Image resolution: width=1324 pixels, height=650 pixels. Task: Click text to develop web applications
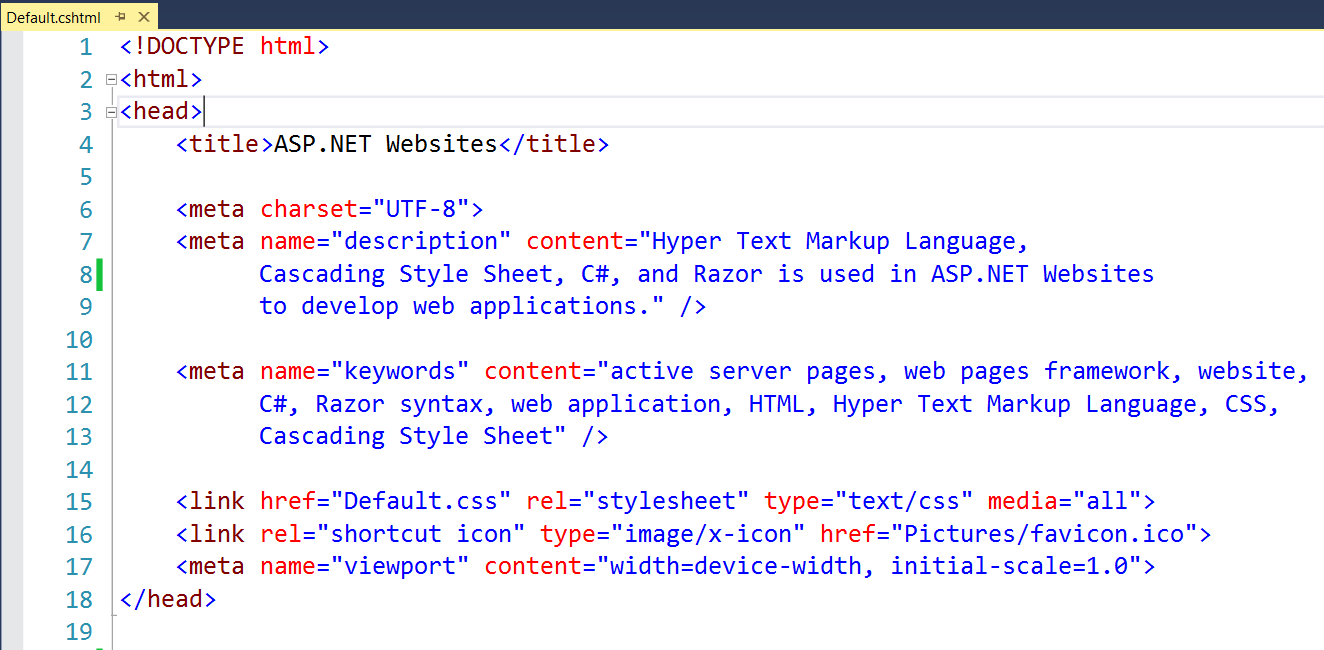[x=455, y=306]
